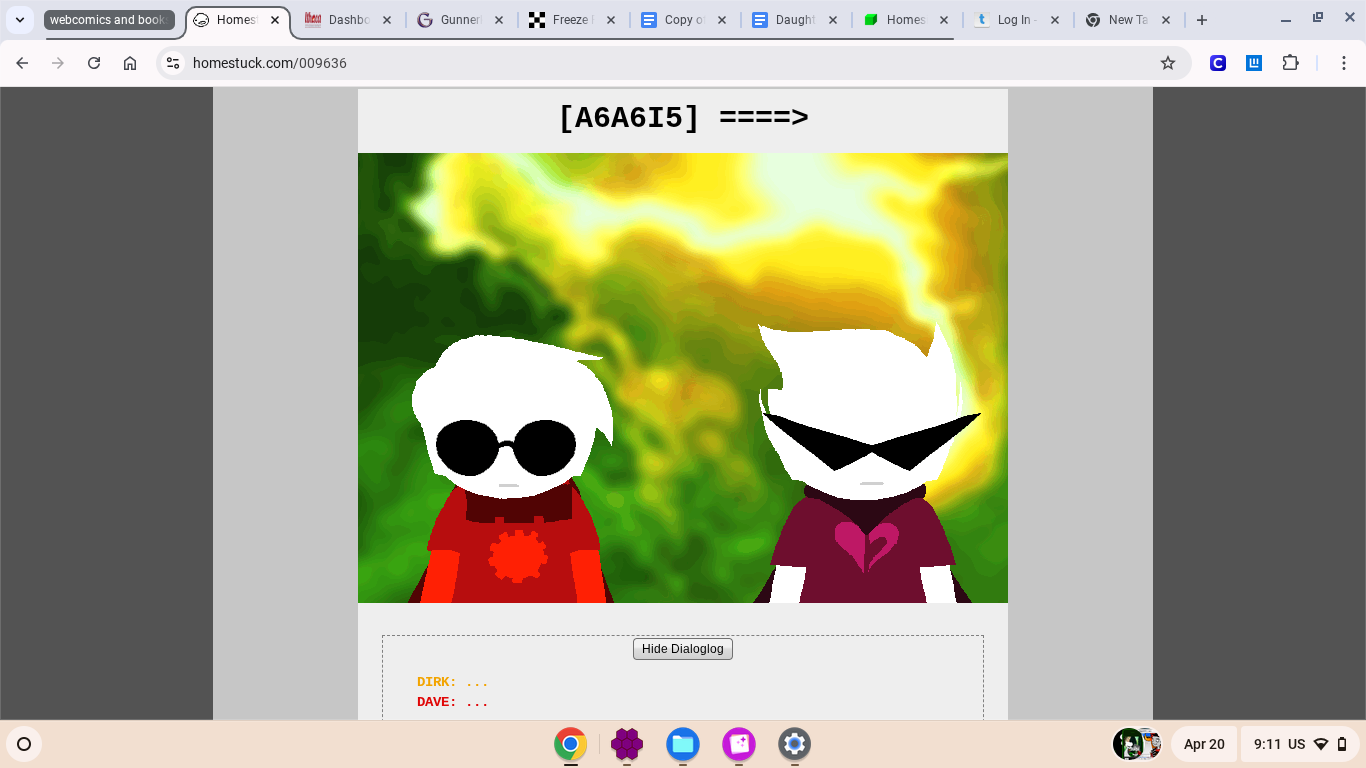Open the magenta sparkle app on the shelf
Screen dimensions: 1366x768
coord(739,744)
